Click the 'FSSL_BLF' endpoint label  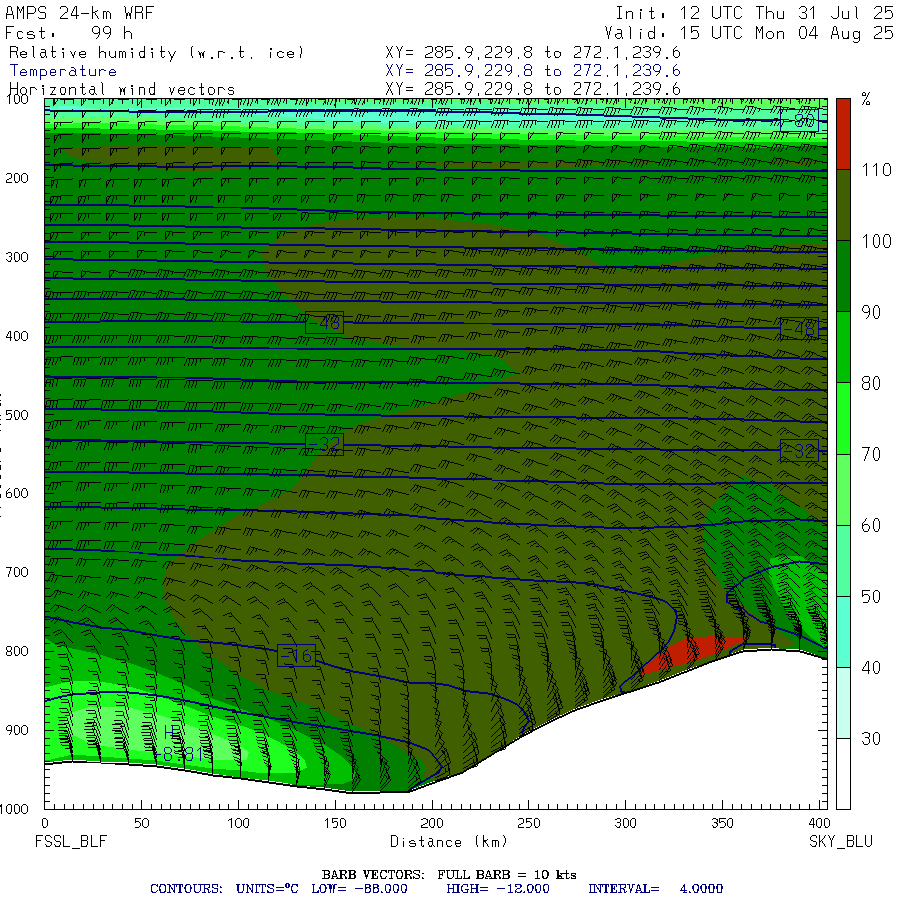tap(71, 841)
